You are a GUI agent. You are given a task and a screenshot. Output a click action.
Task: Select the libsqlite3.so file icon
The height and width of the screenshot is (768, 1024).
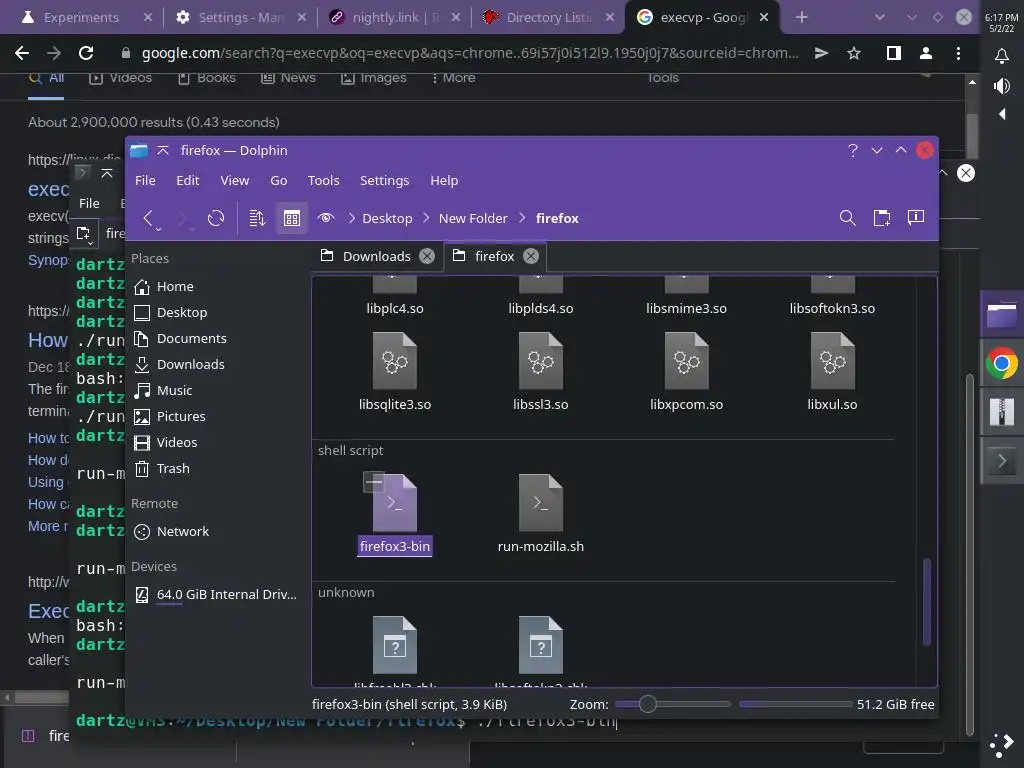tap(394, 361)
